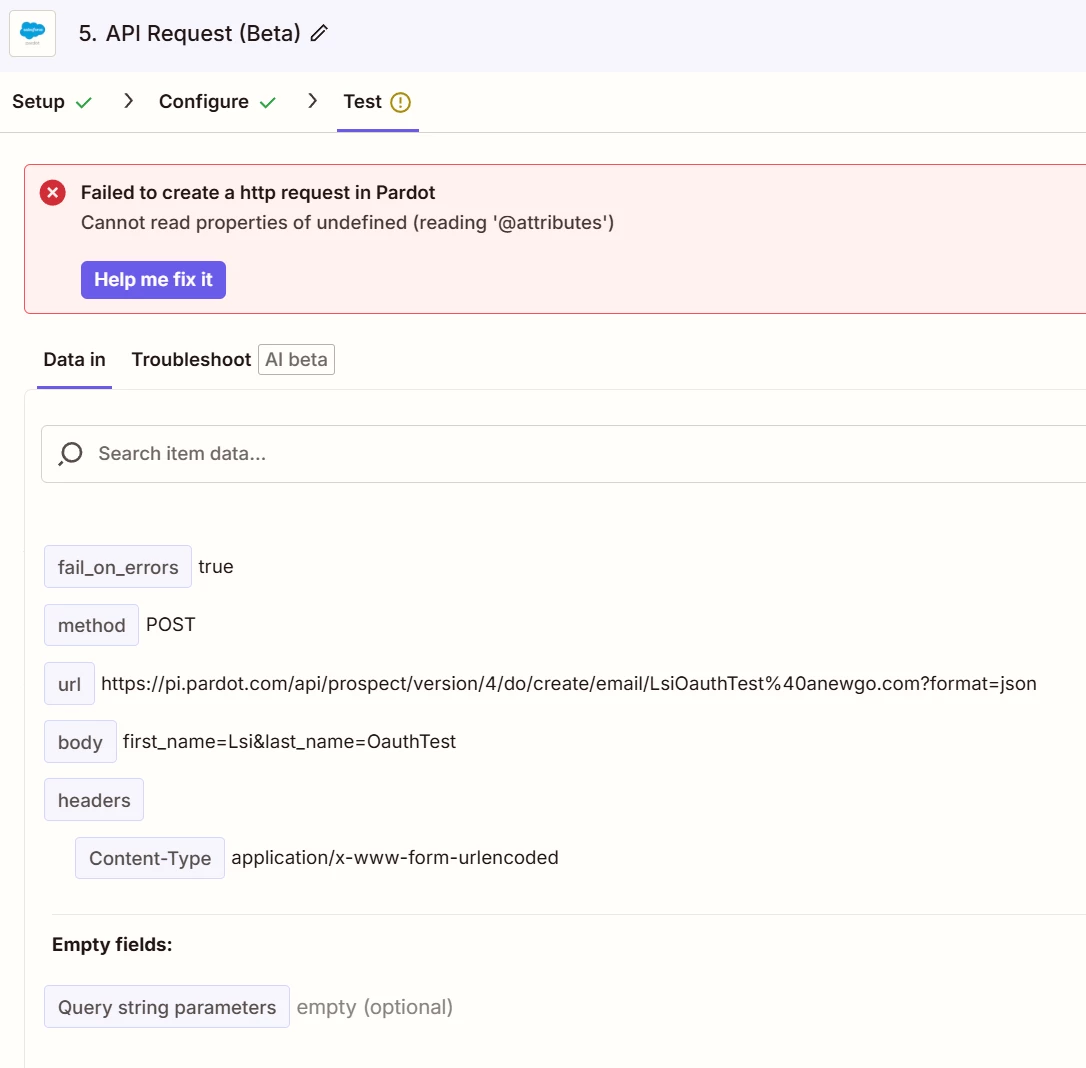Click the application/x-www-form-urlencoded value

pos(395,857)
